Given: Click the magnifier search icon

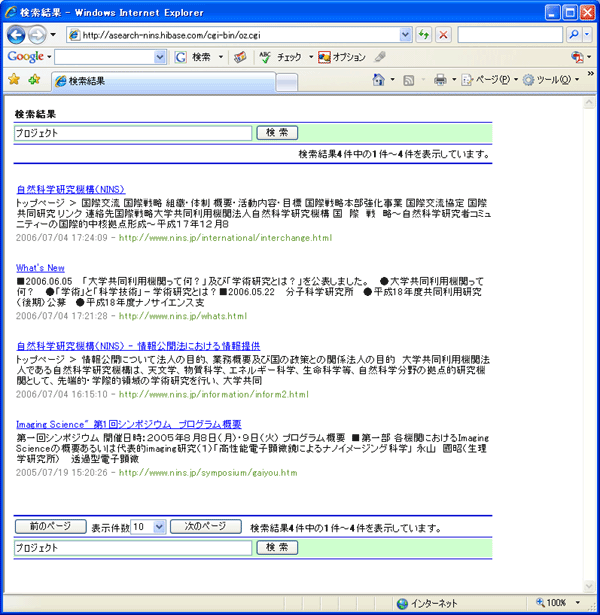Looking at the screenshot, I should (574, 35).
